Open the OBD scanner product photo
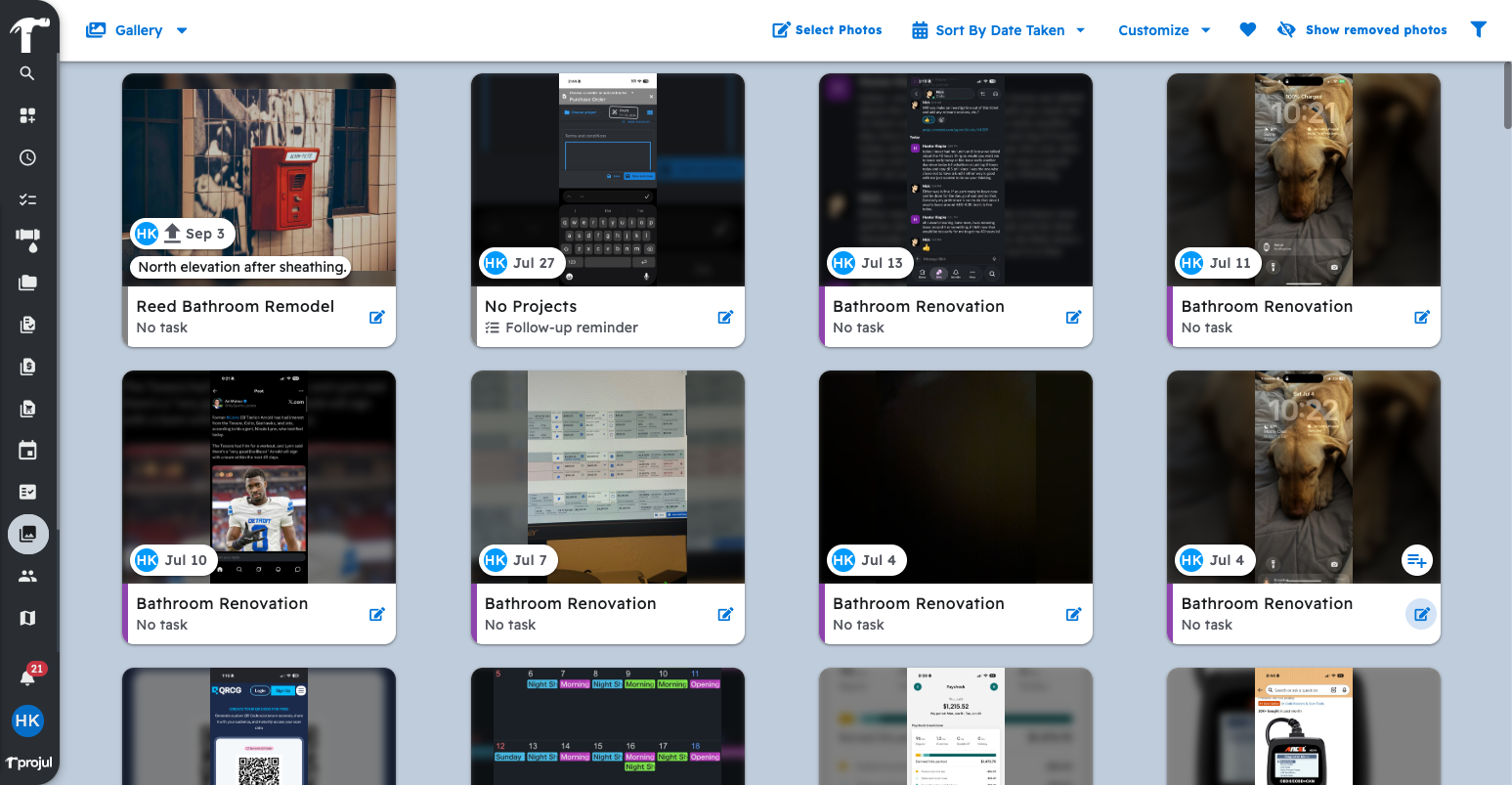Viewport: 1512px width, 785px height. pos(1304,726)
